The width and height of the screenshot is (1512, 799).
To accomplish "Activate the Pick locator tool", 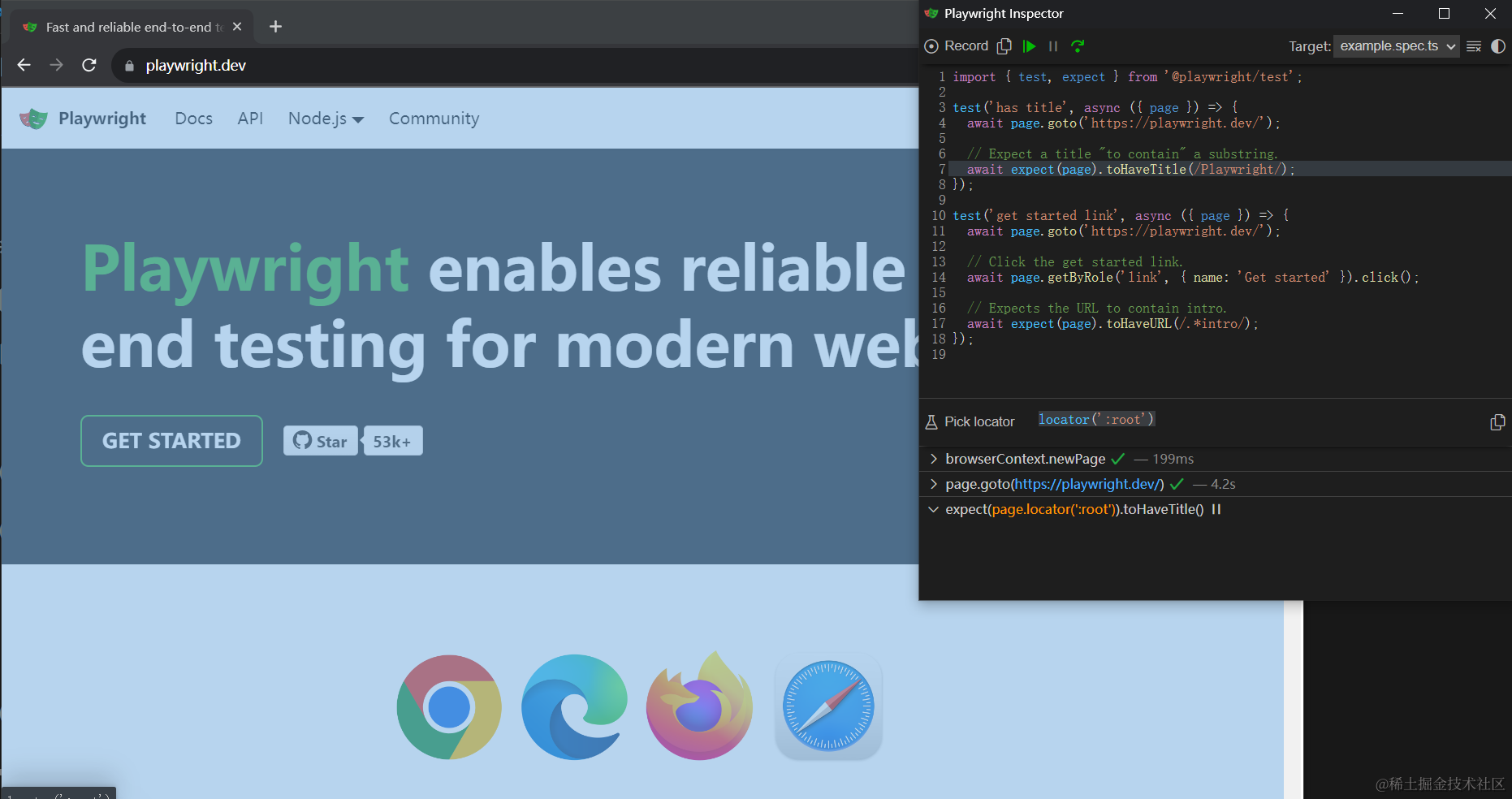I will 970,421.
